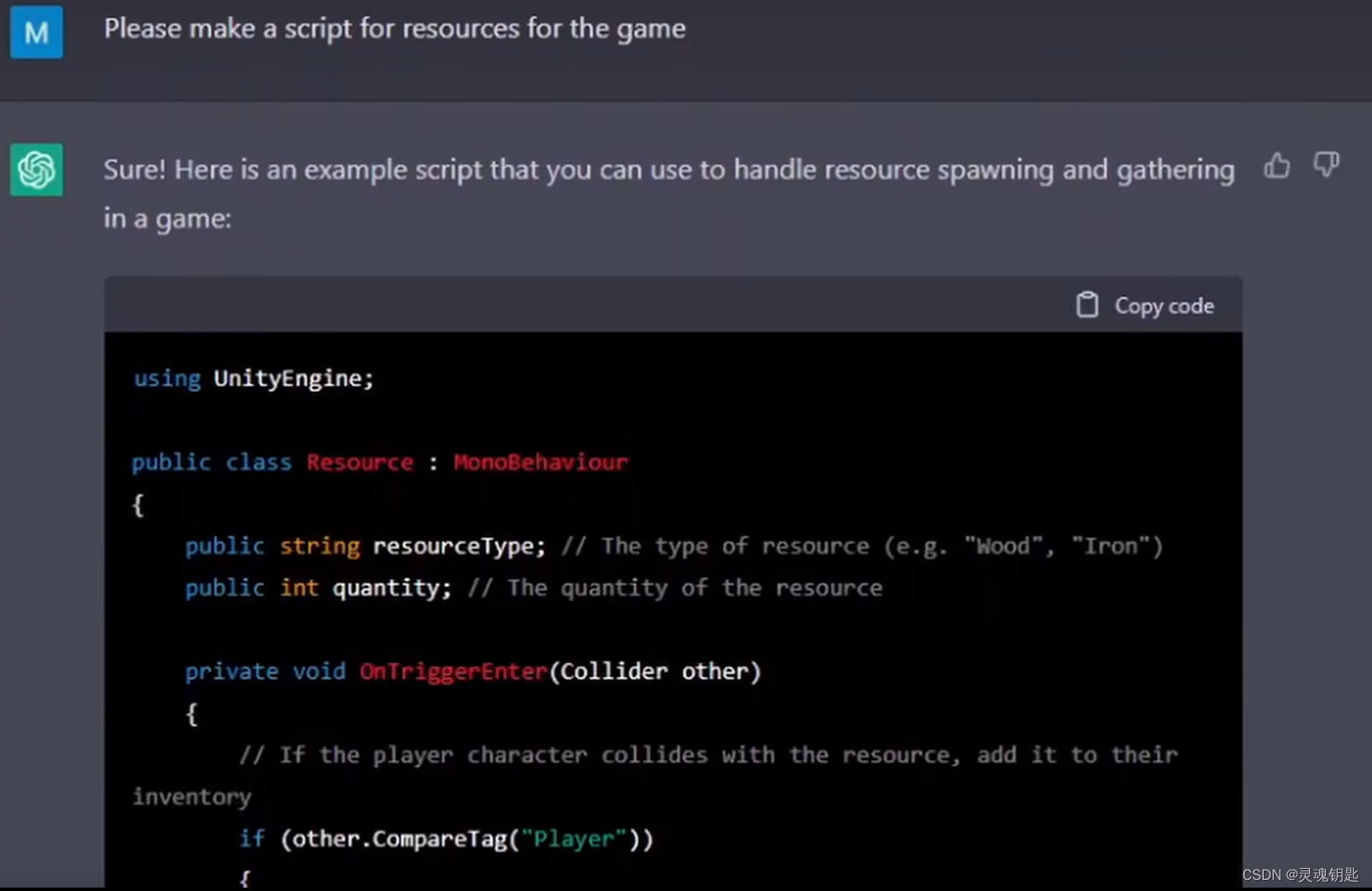Click the 'other.CompareTag' condition line

point(447,839)
